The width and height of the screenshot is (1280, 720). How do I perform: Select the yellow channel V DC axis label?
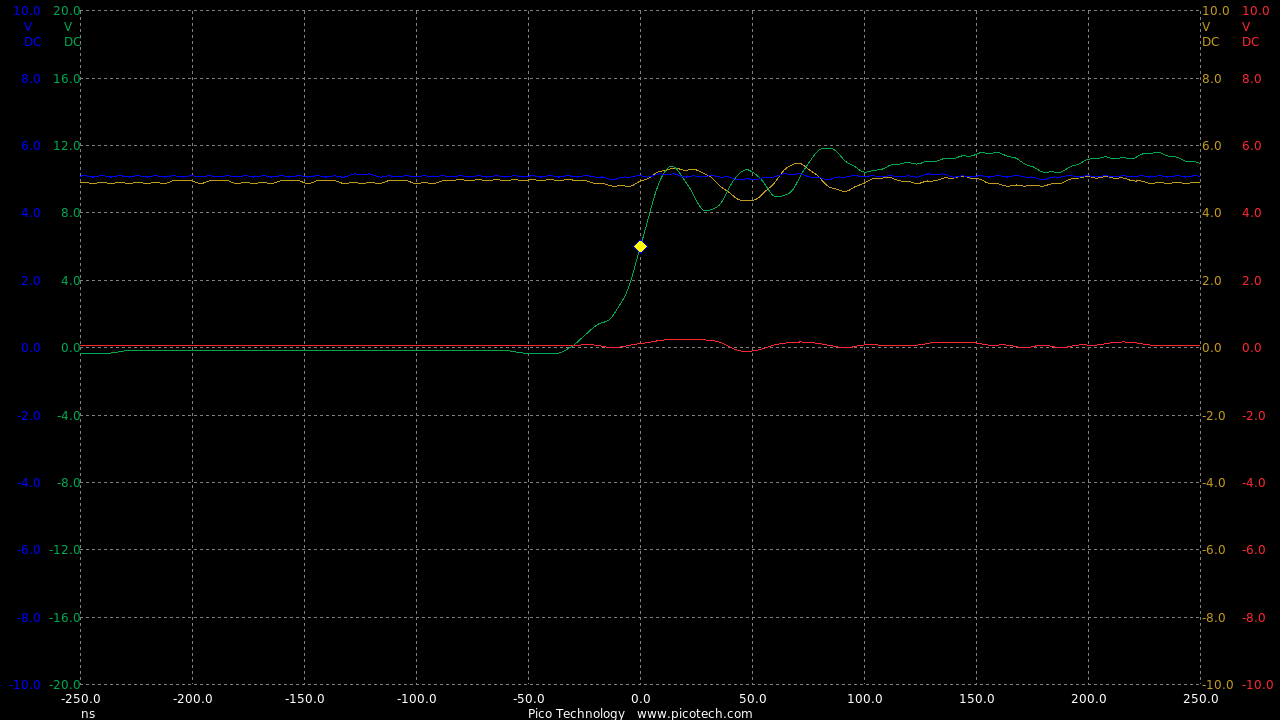click(x=1210, y=34)
